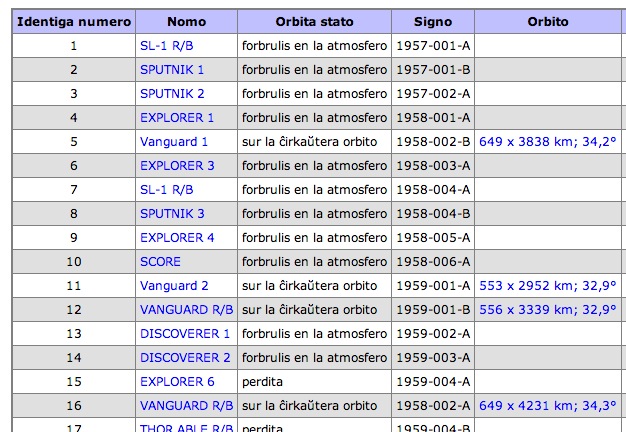Select the 1959-004-A sign cell
Screen dimensions: 626x432
(433, 382)
